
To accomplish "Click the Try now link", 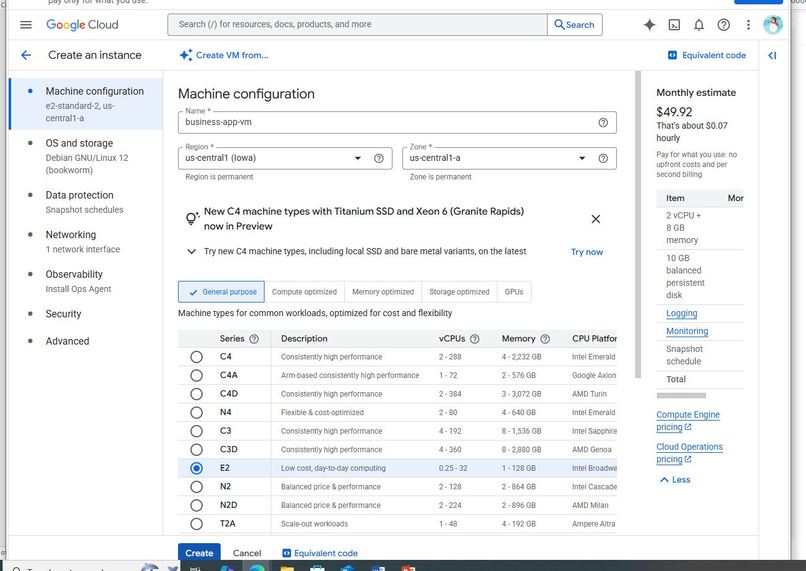I will click(587, 252).
